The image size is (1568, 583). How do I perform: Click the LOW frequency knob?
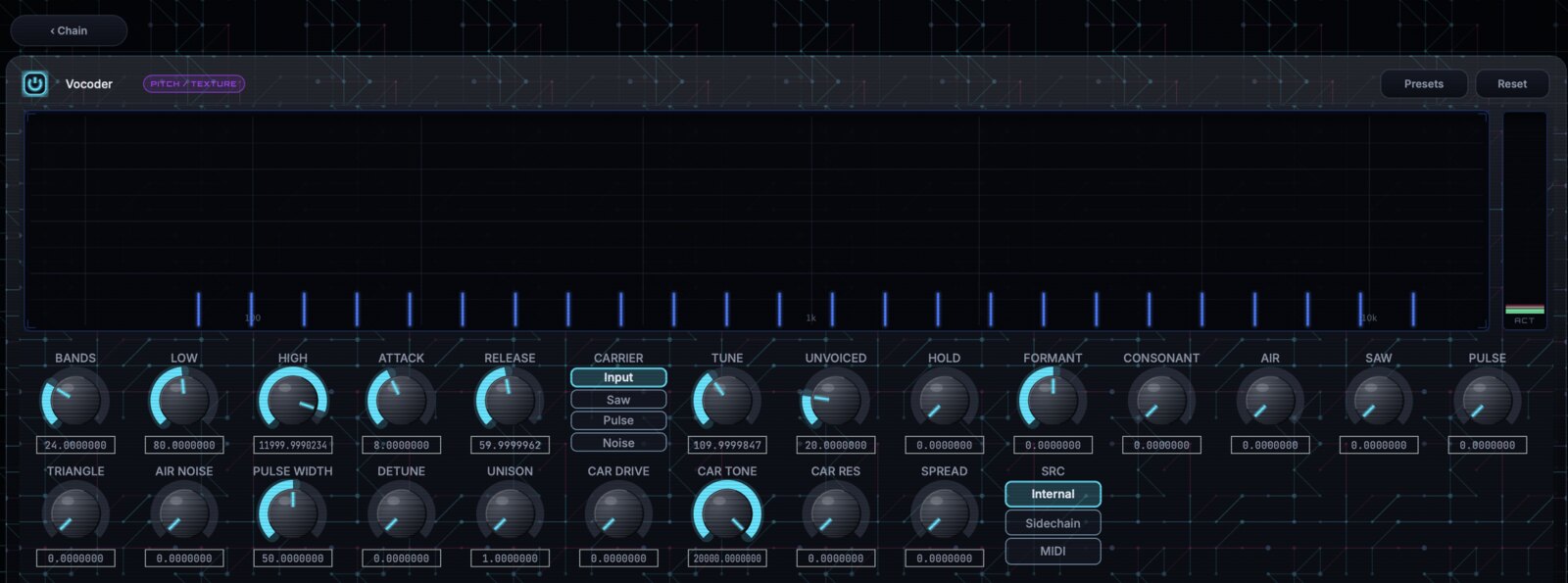(x=184, y=401)
